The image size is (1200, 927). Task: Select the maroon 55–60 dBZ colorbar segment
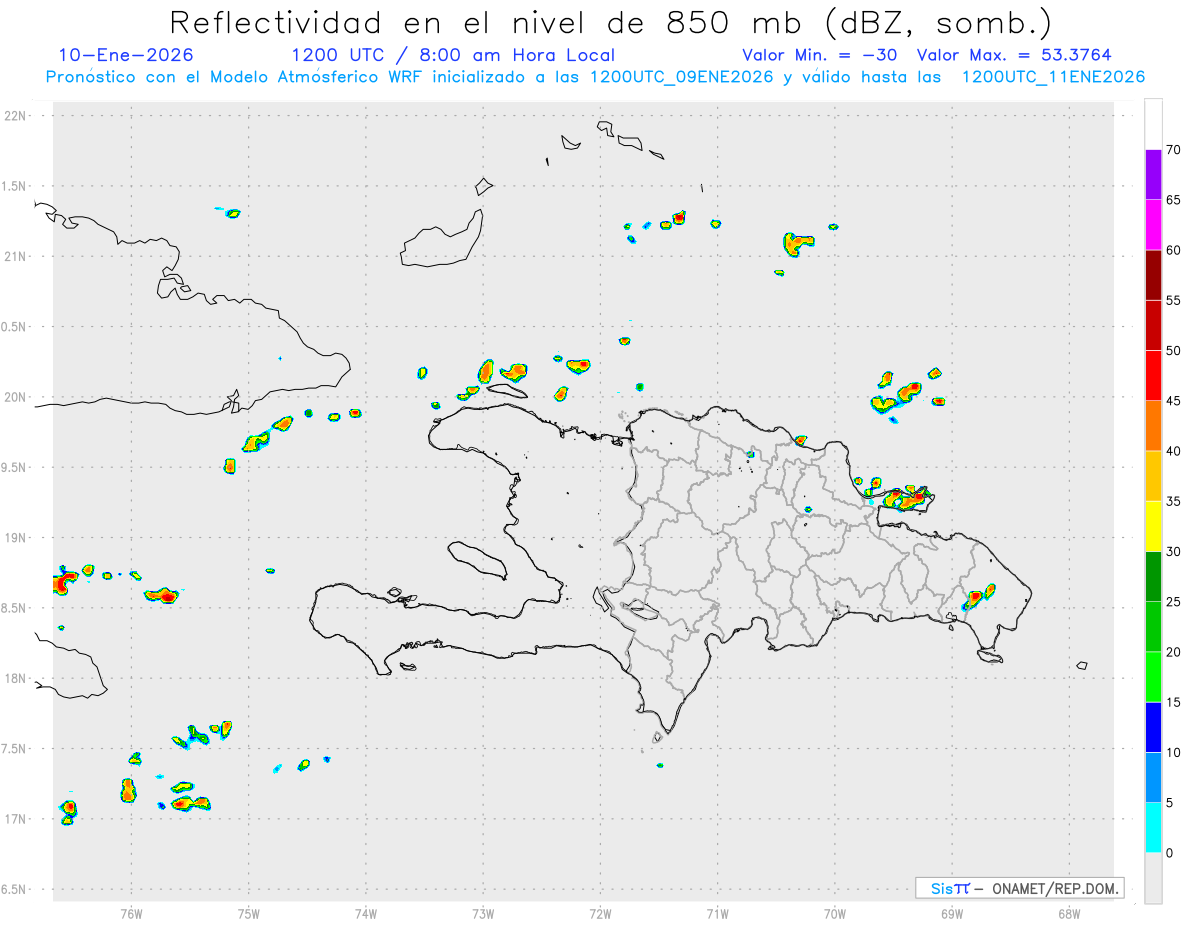pos(1153,275)
